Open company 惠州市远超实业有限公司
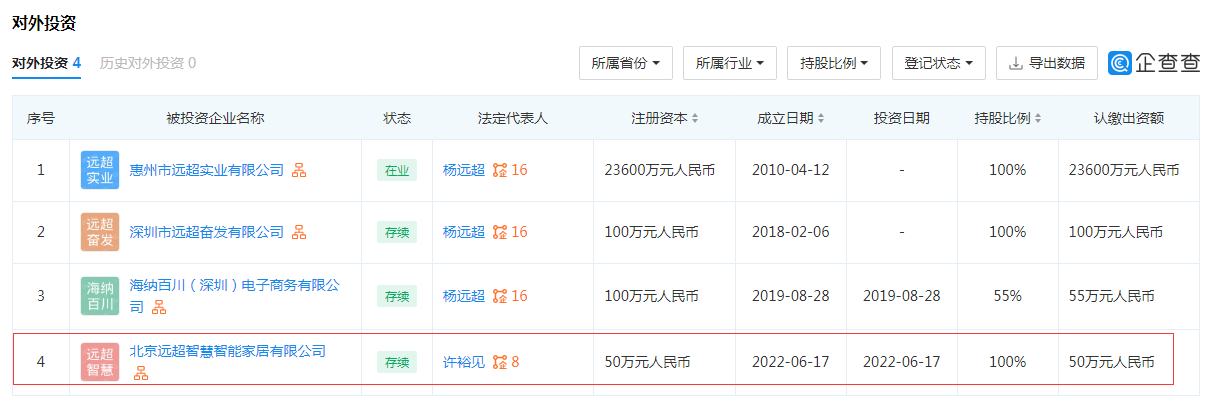Image resolution: width=1208 pixels, height=407 pixels. [207, 170]
